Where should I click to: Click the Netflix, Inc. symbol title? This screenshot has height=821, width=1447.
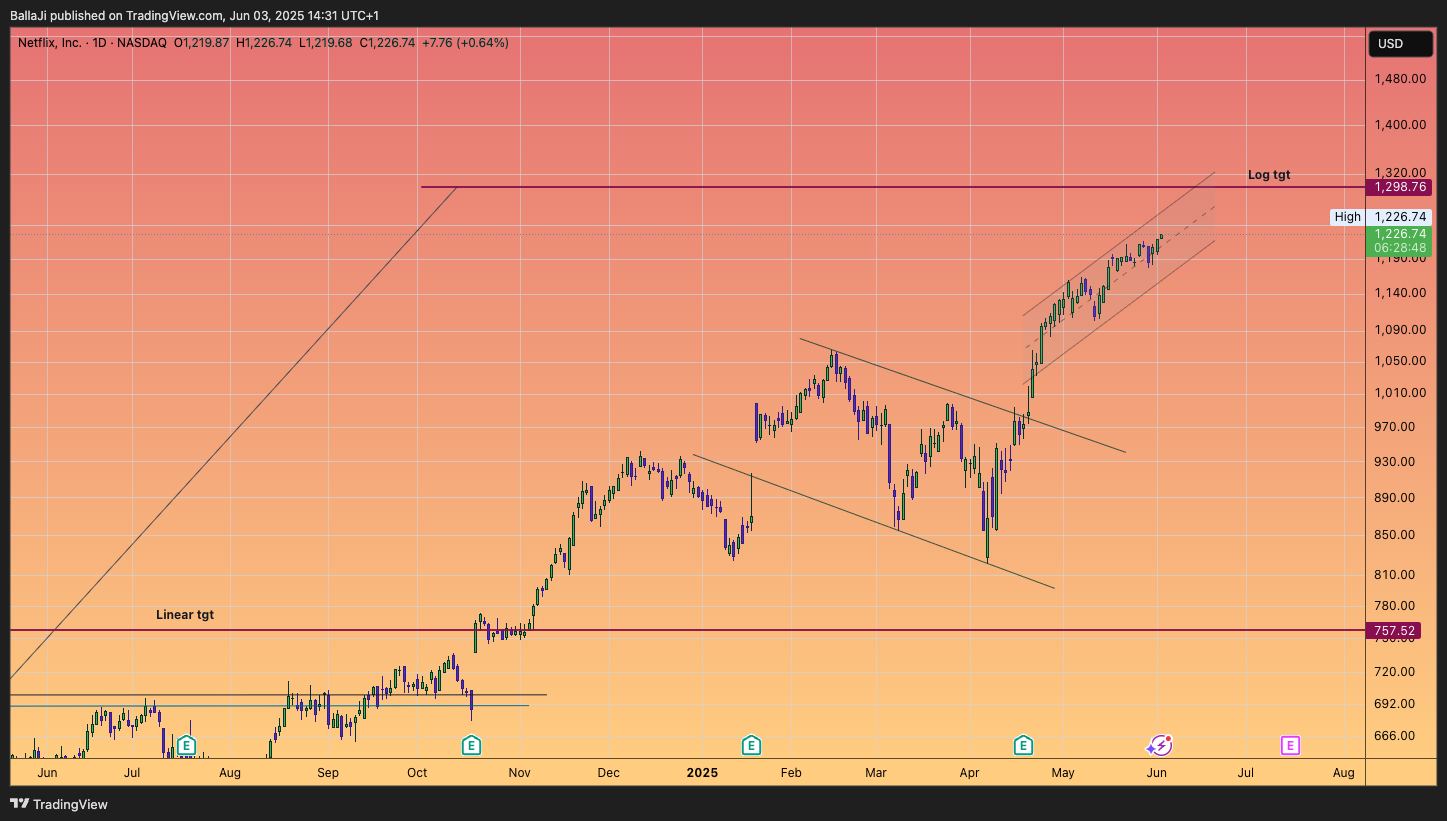point(50,43)
